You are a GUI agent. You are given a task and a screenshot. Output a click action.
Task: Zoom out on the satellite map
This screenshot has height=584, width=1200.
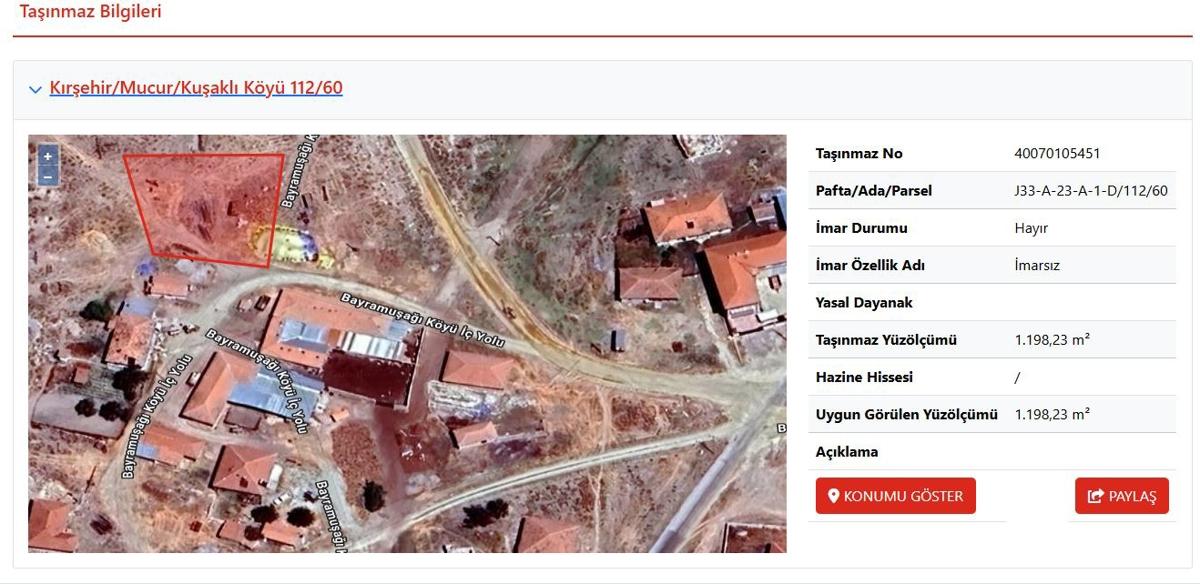(x=47, y=177)
